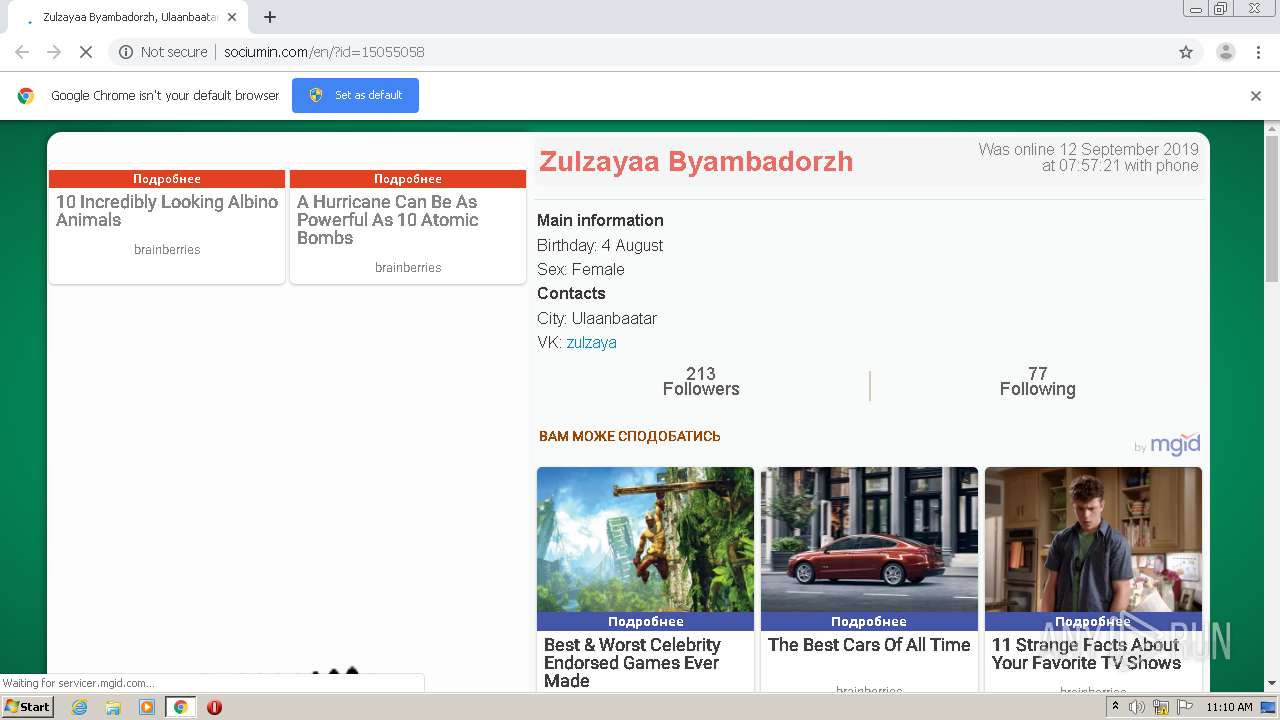This screenshot has width=1280, height=720.
Task: Open the network tray icon
Action: click(1160, 707)
